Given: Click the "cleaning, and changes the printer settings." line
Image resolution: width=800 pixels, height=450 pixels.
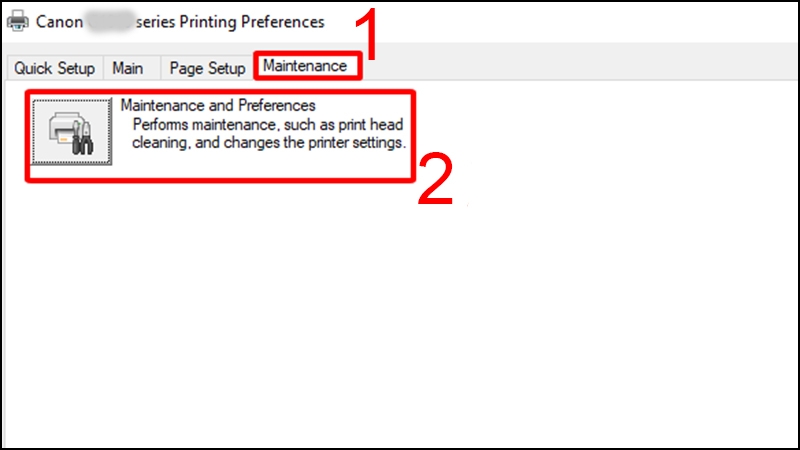Looking at the screenshot, I should pos(268,143).
